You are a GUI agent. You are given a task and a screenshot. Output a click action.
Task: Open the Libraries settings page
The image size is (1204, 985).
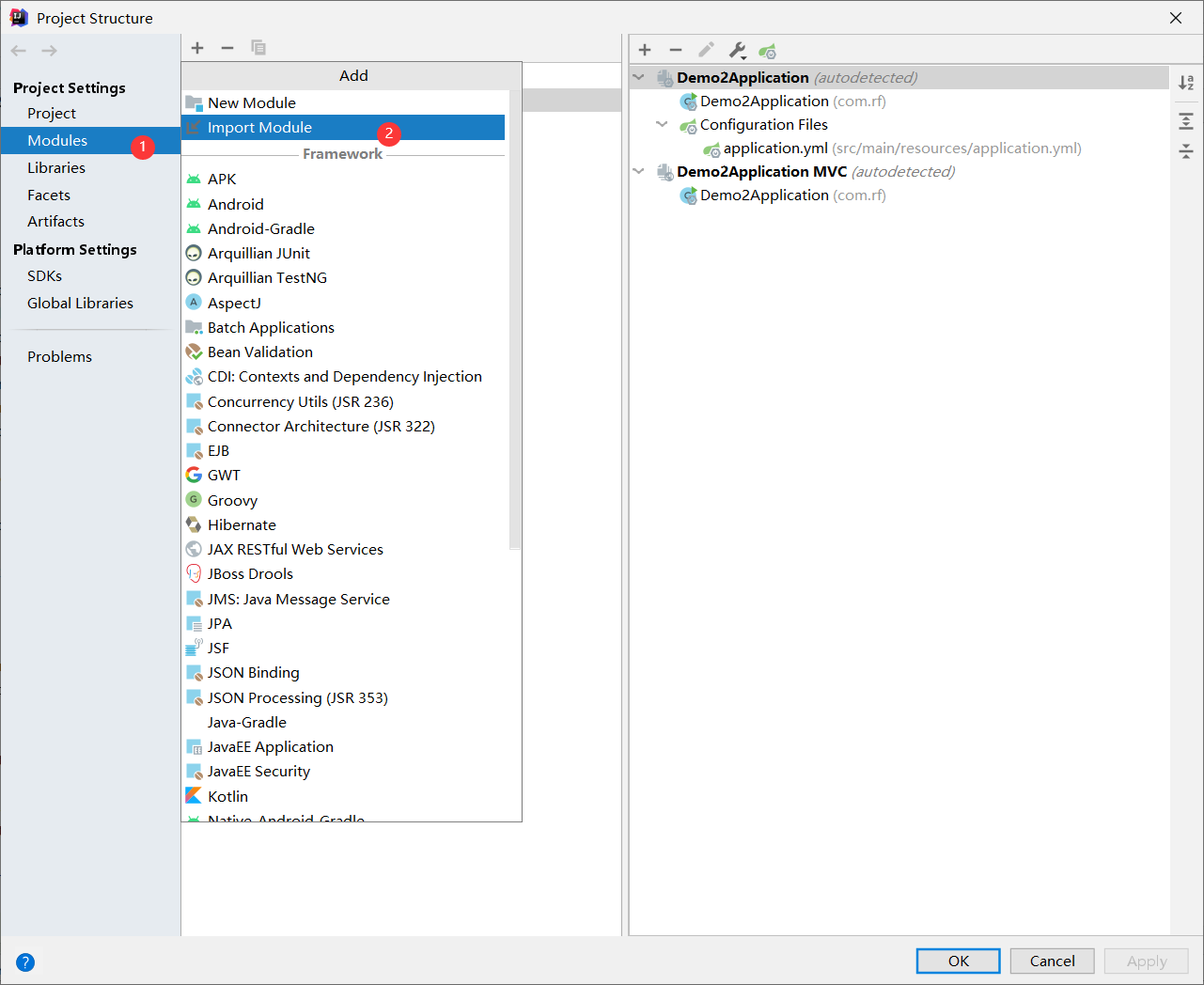tap(90, 167)
